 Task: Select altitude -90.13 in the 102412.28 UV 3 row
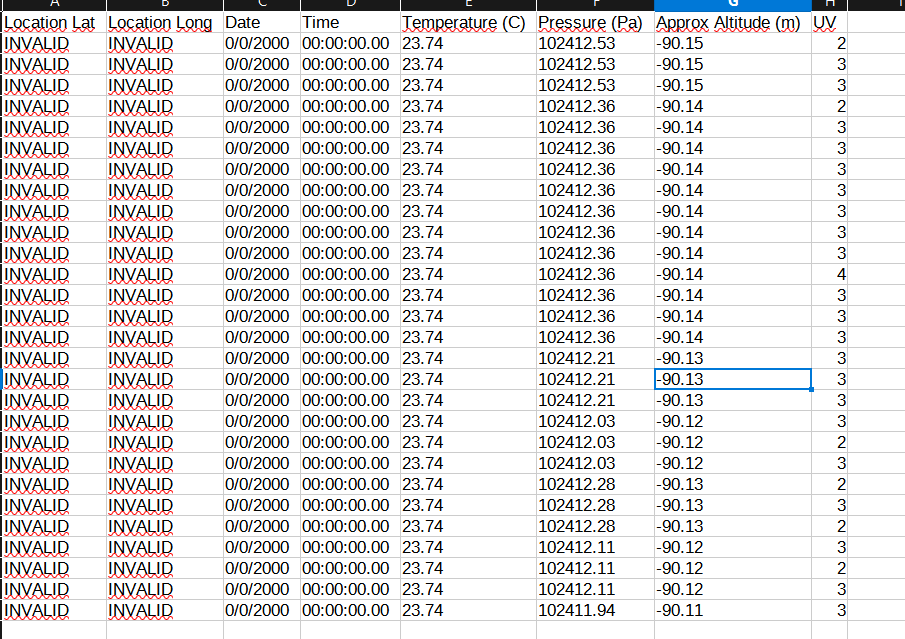click(733, 505)
